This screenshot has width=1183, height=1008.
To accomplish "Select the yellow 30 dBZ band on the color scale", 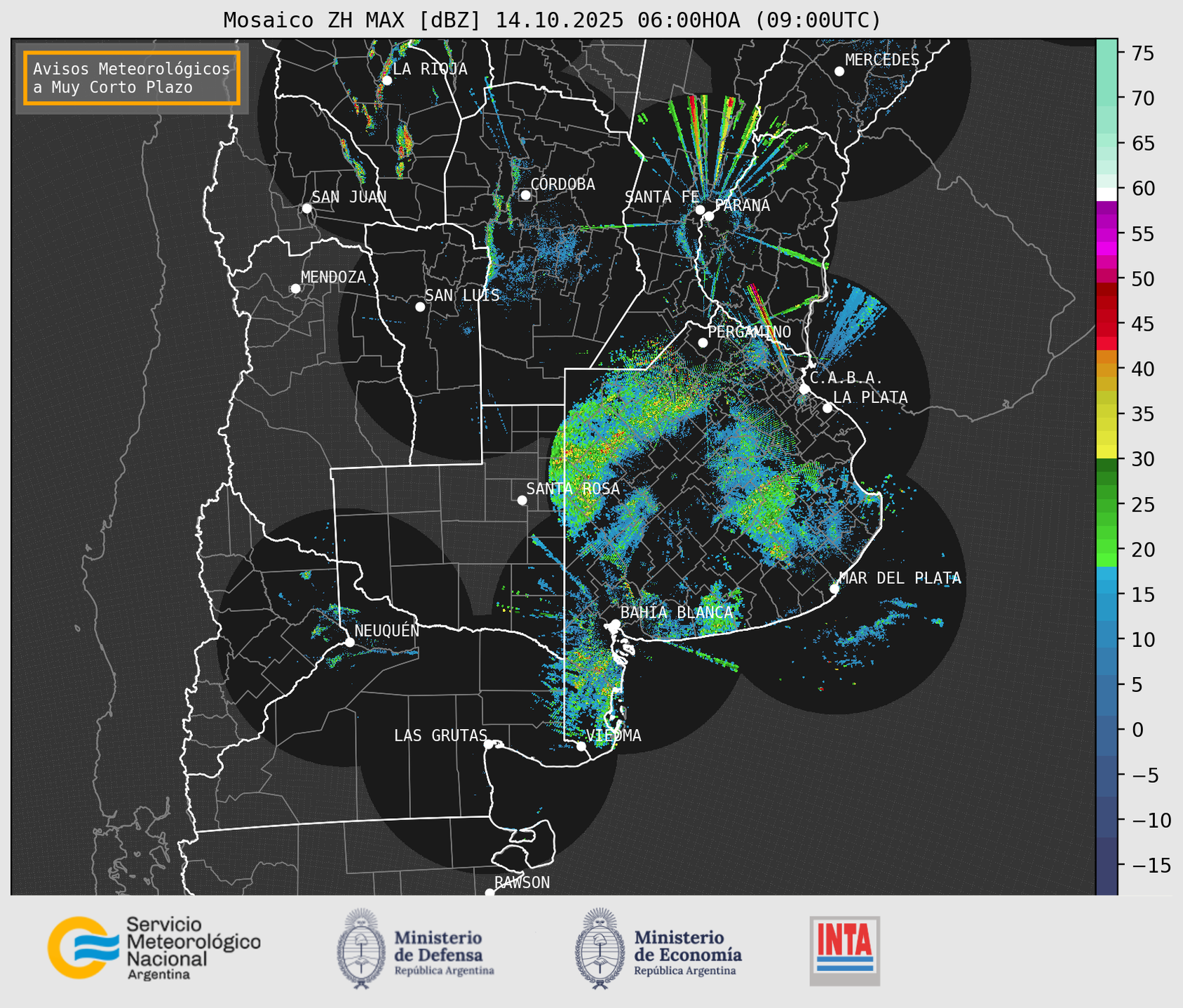I will (1107, 451).
